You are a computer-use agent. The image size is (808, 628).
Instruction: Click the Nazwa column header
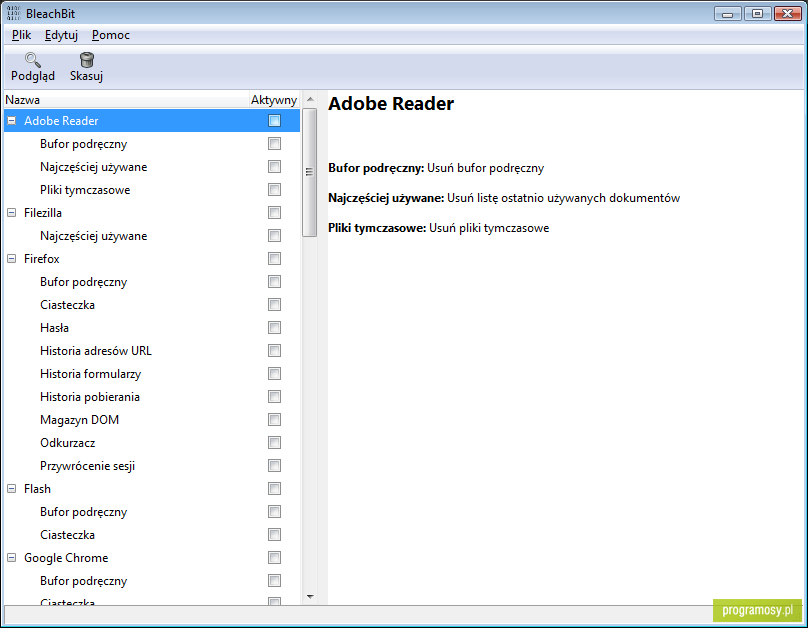126,100
